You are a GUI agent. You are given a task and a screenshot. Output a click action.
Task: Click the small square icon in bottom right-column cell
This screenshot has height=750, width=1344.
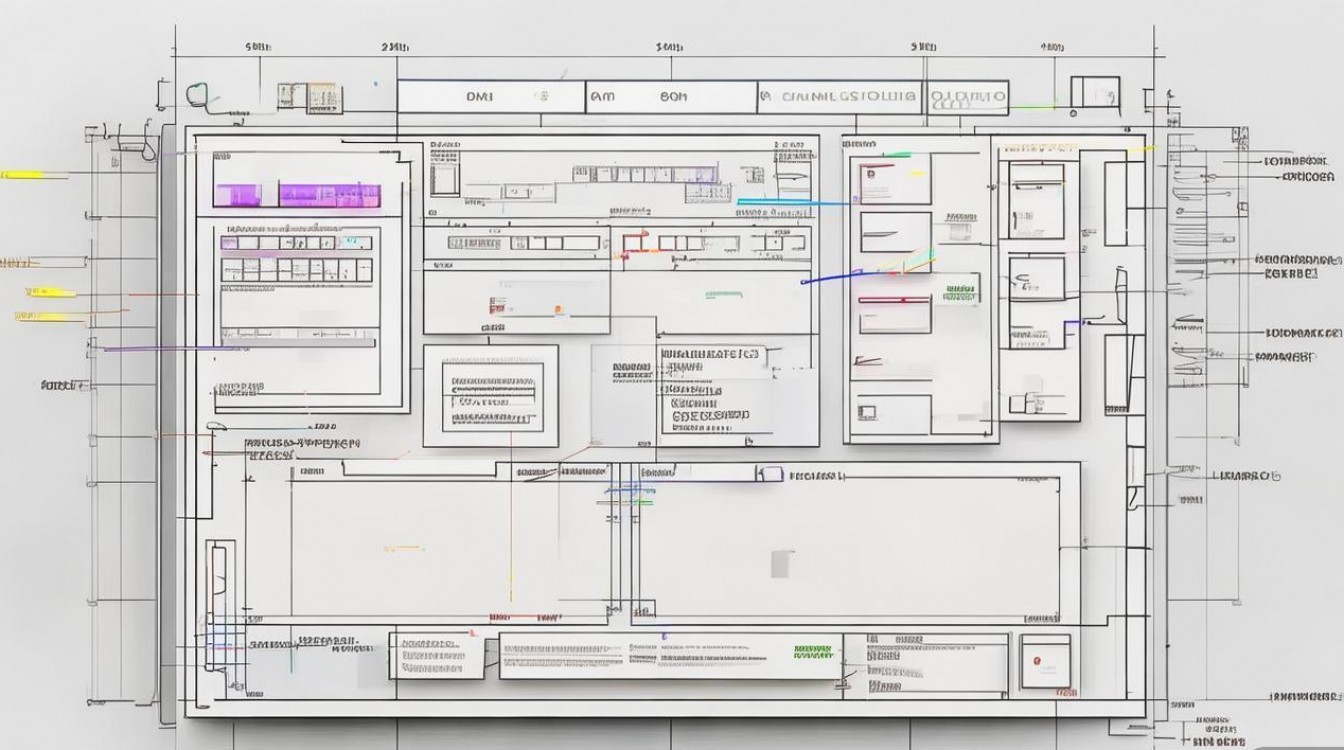pyautogui.click(x=867, y=411)
